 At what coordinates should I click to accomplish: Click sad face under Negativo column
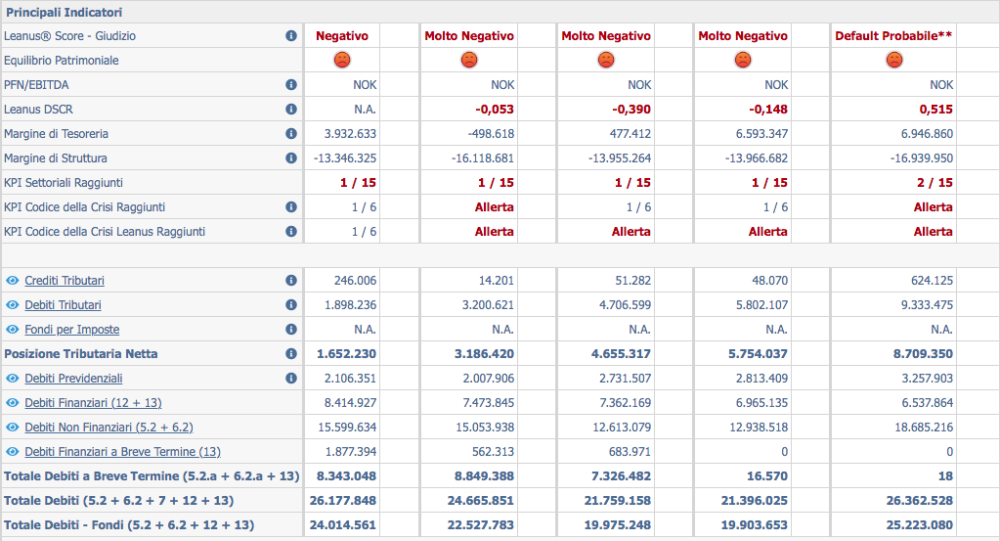coord(342,60)
